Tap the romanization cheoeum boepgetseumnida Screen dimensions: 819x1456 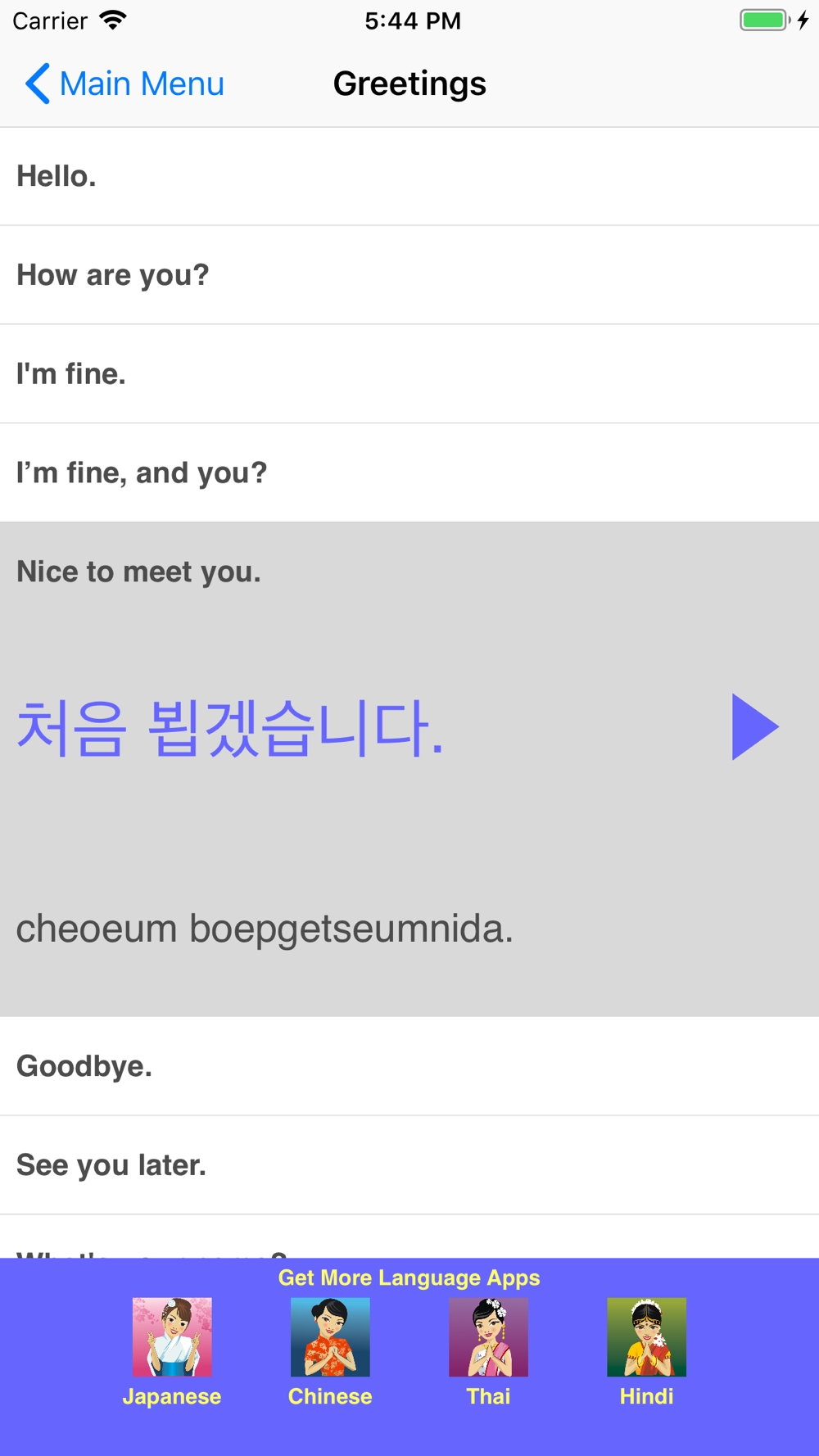(265, 929)
